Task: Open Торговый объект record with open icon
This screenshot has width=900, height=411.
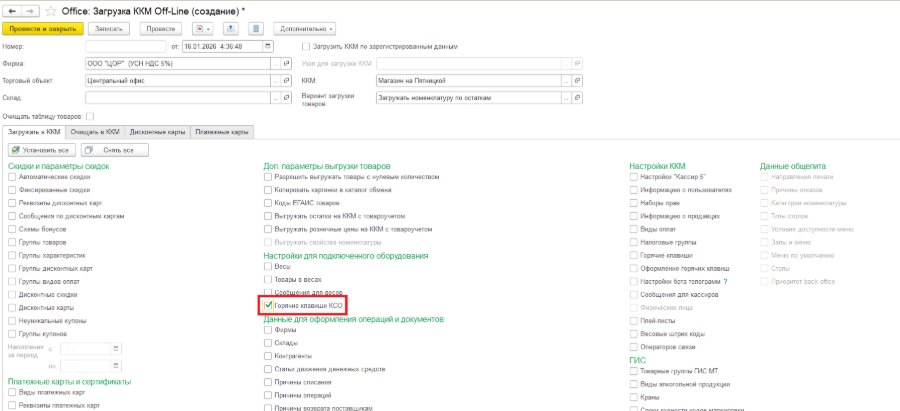Action: [287, 81]
